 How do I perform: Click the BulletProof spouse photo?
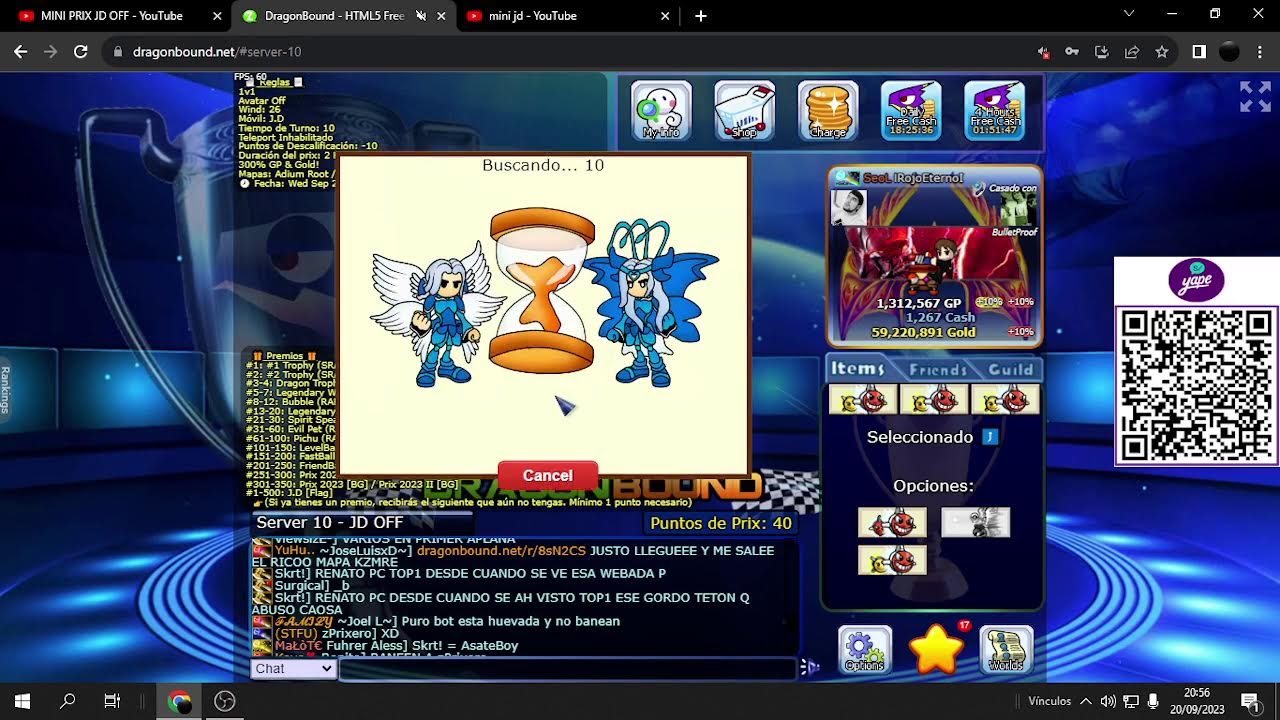coord(1020,208)
